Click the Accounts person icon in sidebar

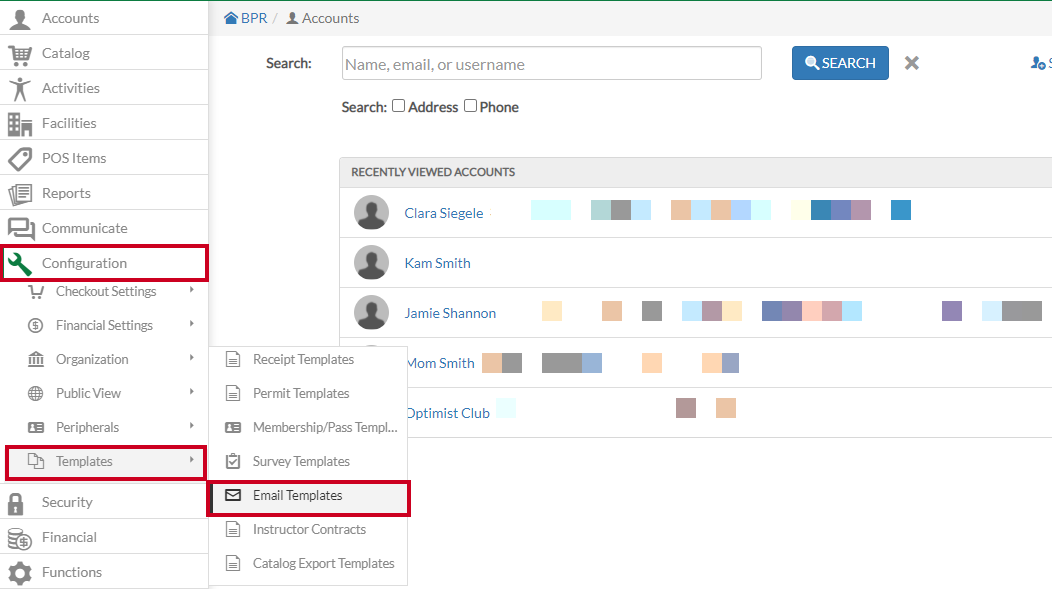click(20, 19)
